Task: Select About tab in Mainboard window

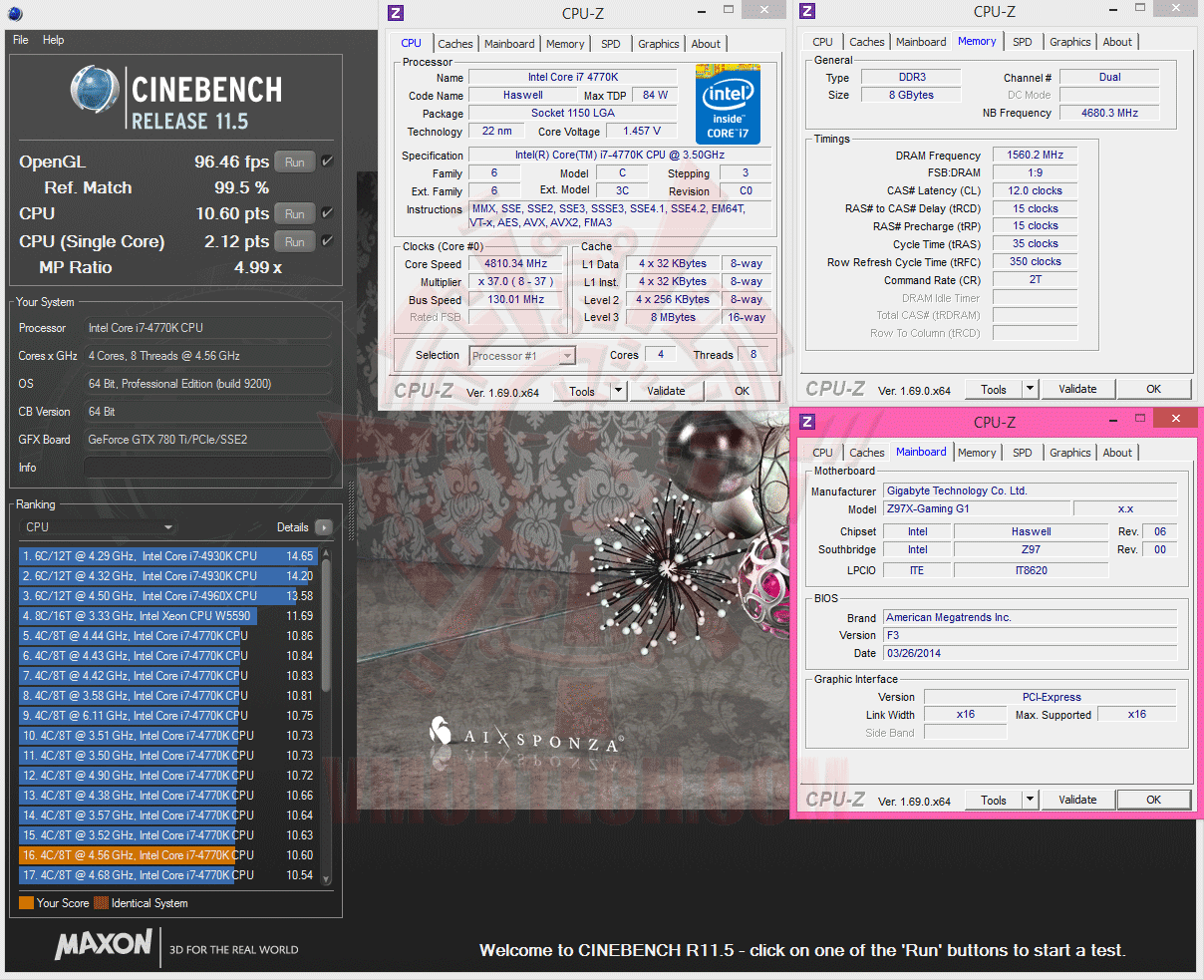Action: coord(1117,453)
